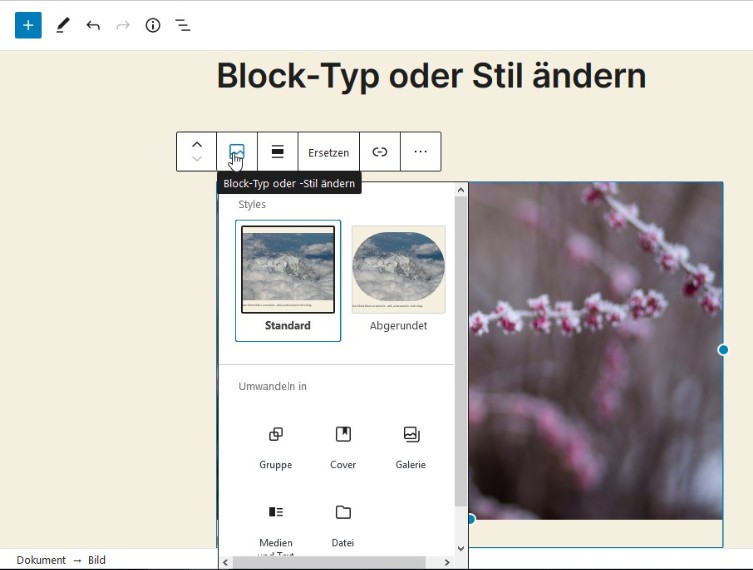Open the info details icon

point(153,25)
